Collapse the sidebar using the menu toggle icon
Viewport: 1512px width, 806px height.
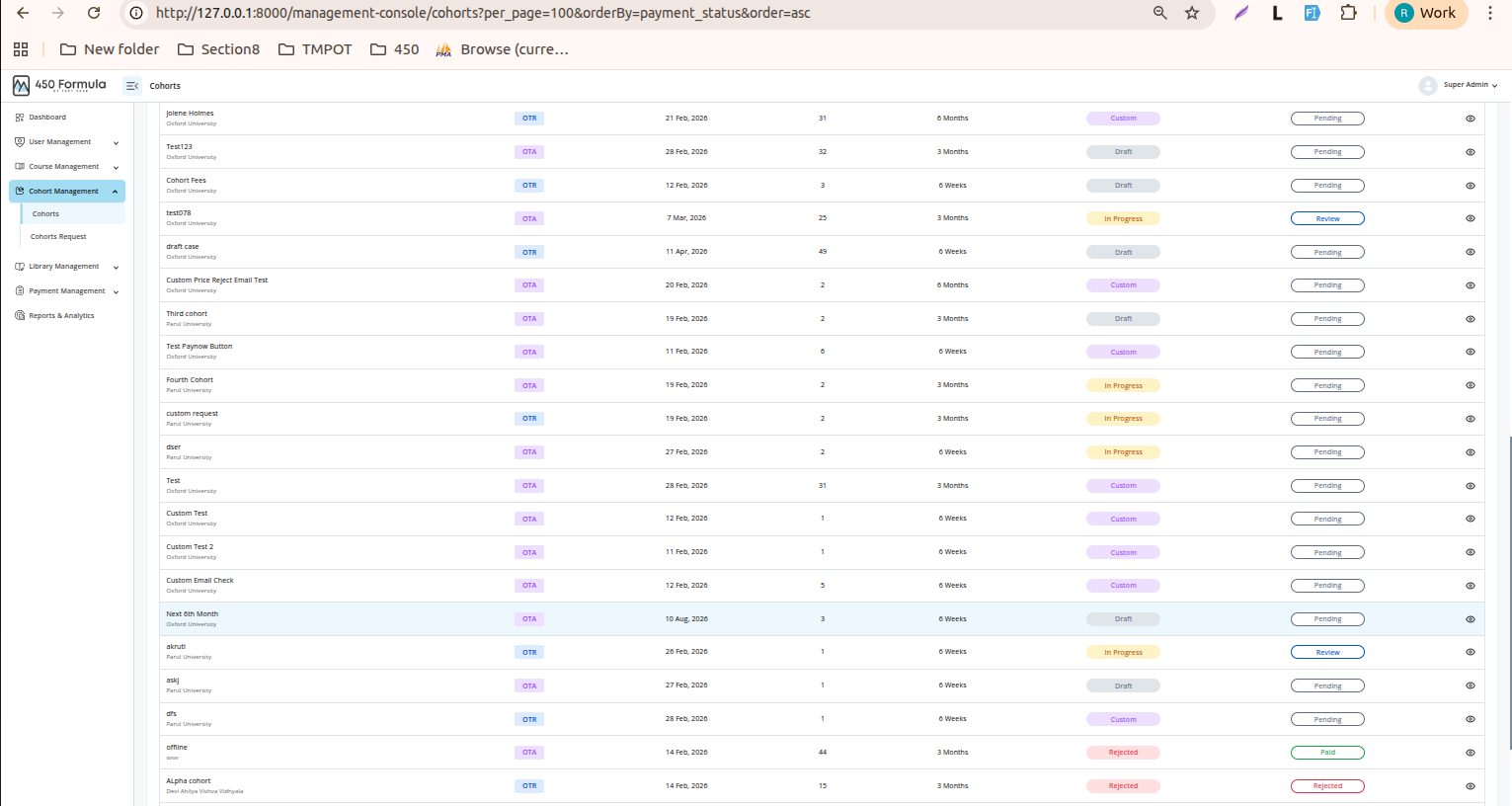pyautogui.click(x=131, y=86)
